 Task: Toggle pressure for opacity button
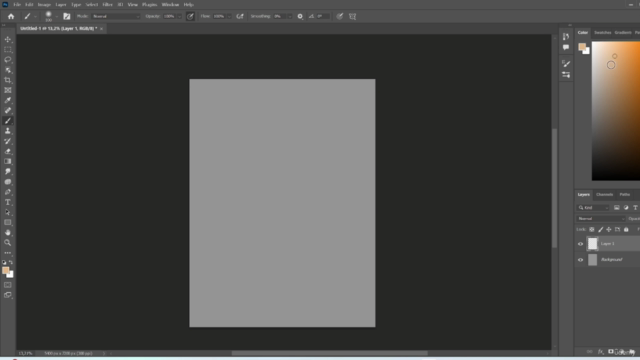click(x=190, y=16)
